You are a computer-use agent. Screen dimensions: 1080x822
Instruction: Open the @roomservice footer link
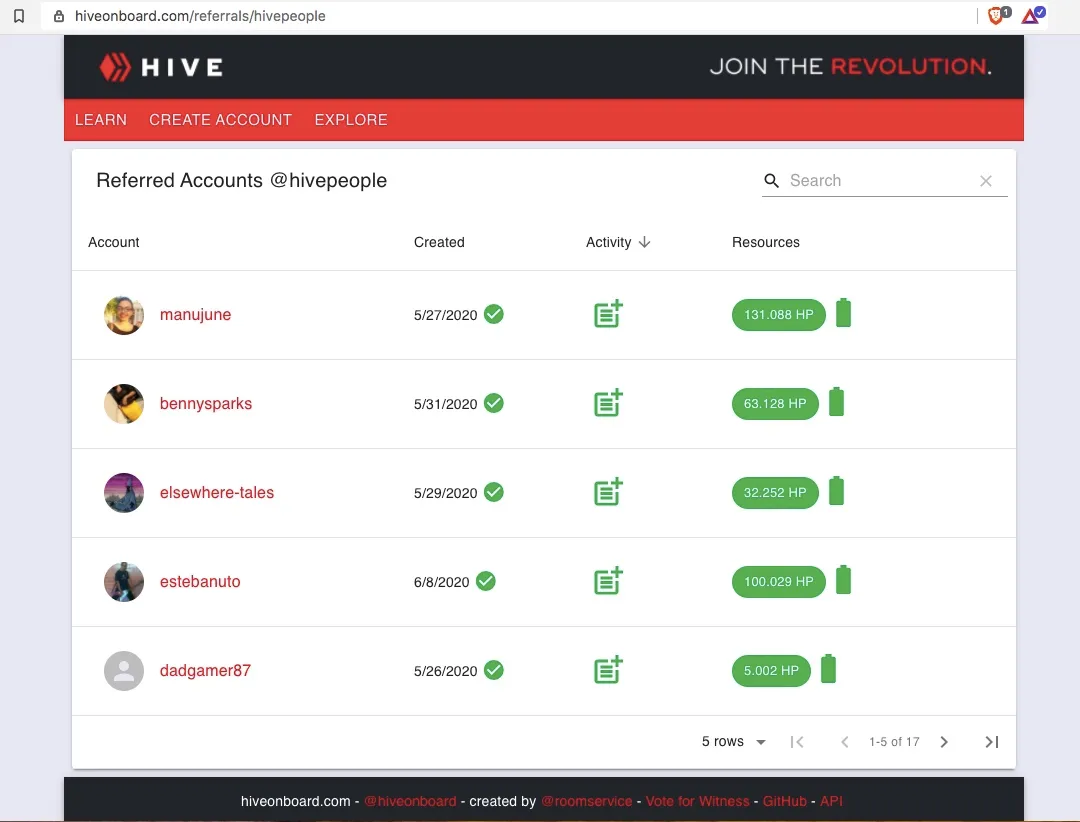pos(586,801)
